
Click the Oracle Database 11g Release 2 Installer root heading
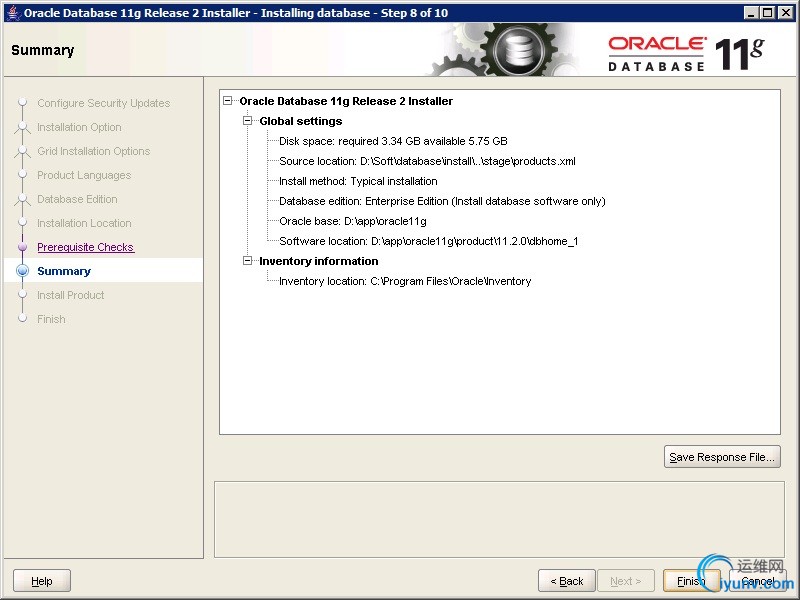(346, 101)
